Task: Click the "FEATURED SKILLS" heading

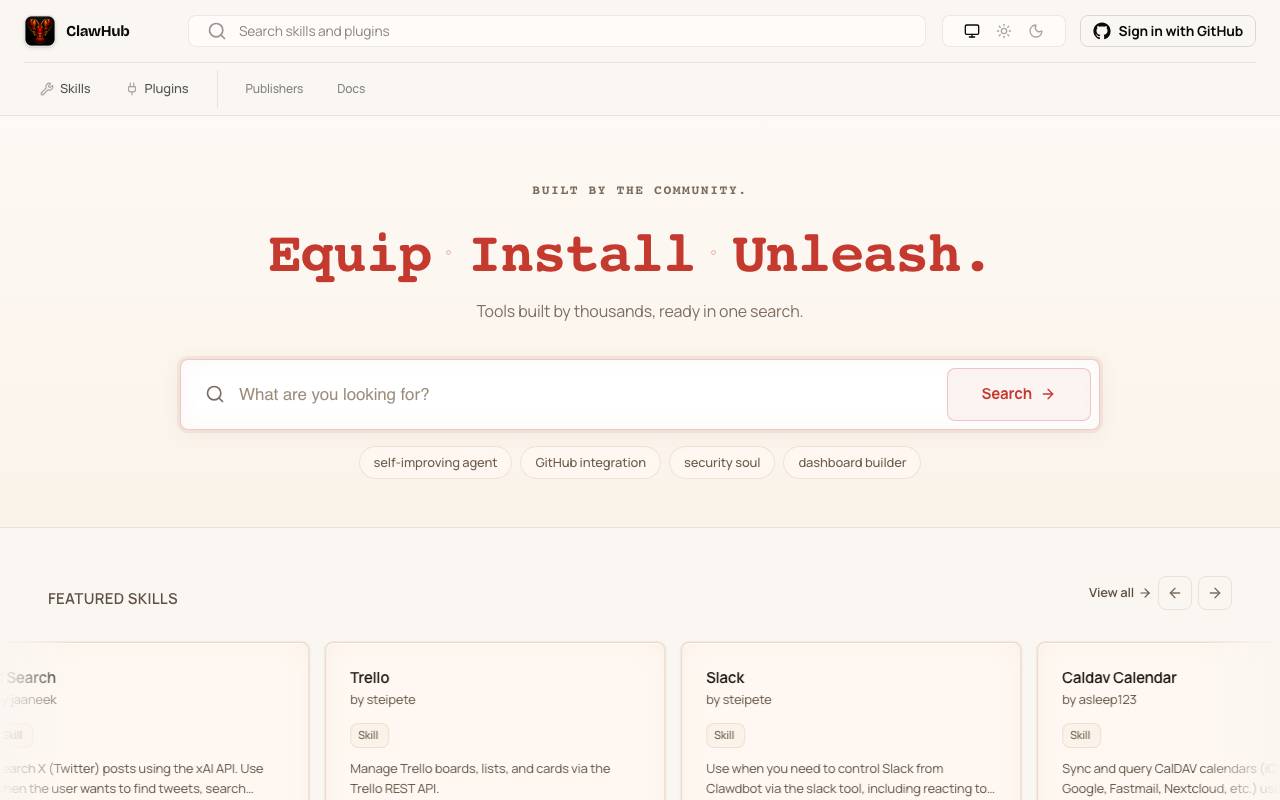Action: click(x=113, y=599)
